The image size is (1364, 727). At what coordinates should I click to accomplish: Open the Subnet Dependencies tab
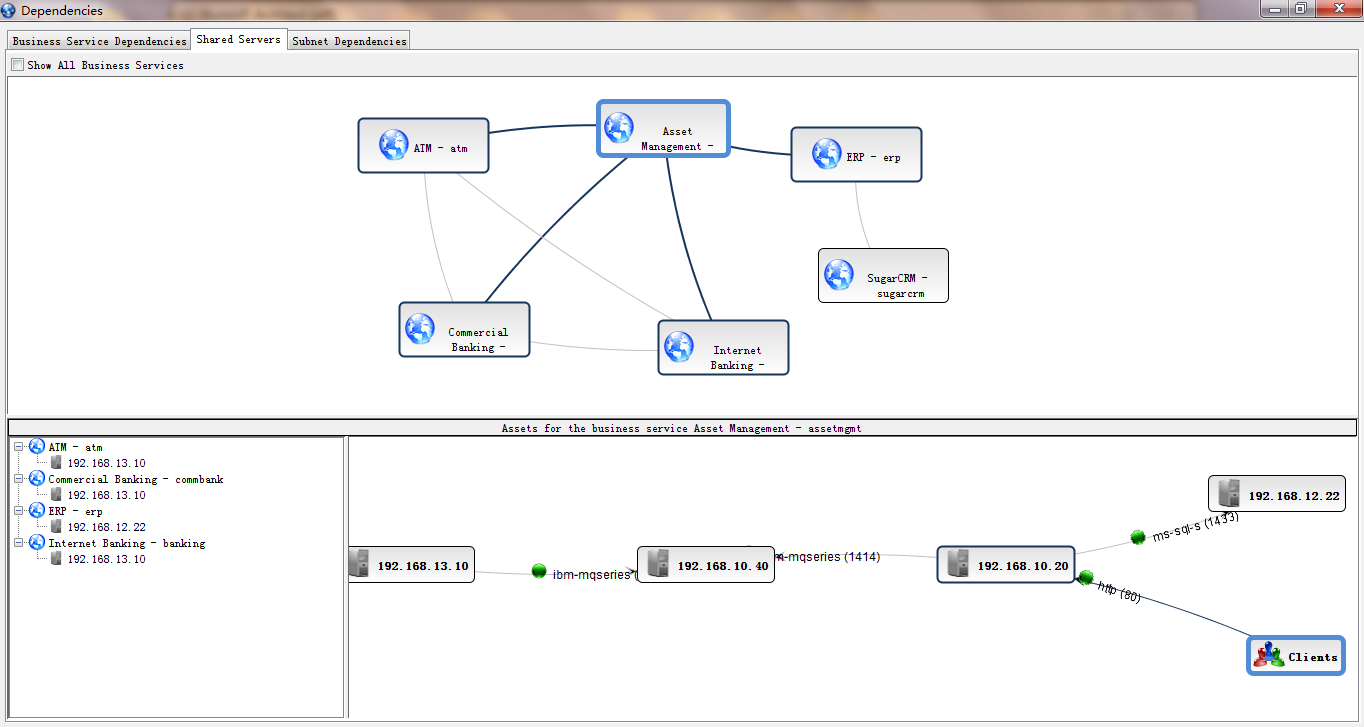349,41
